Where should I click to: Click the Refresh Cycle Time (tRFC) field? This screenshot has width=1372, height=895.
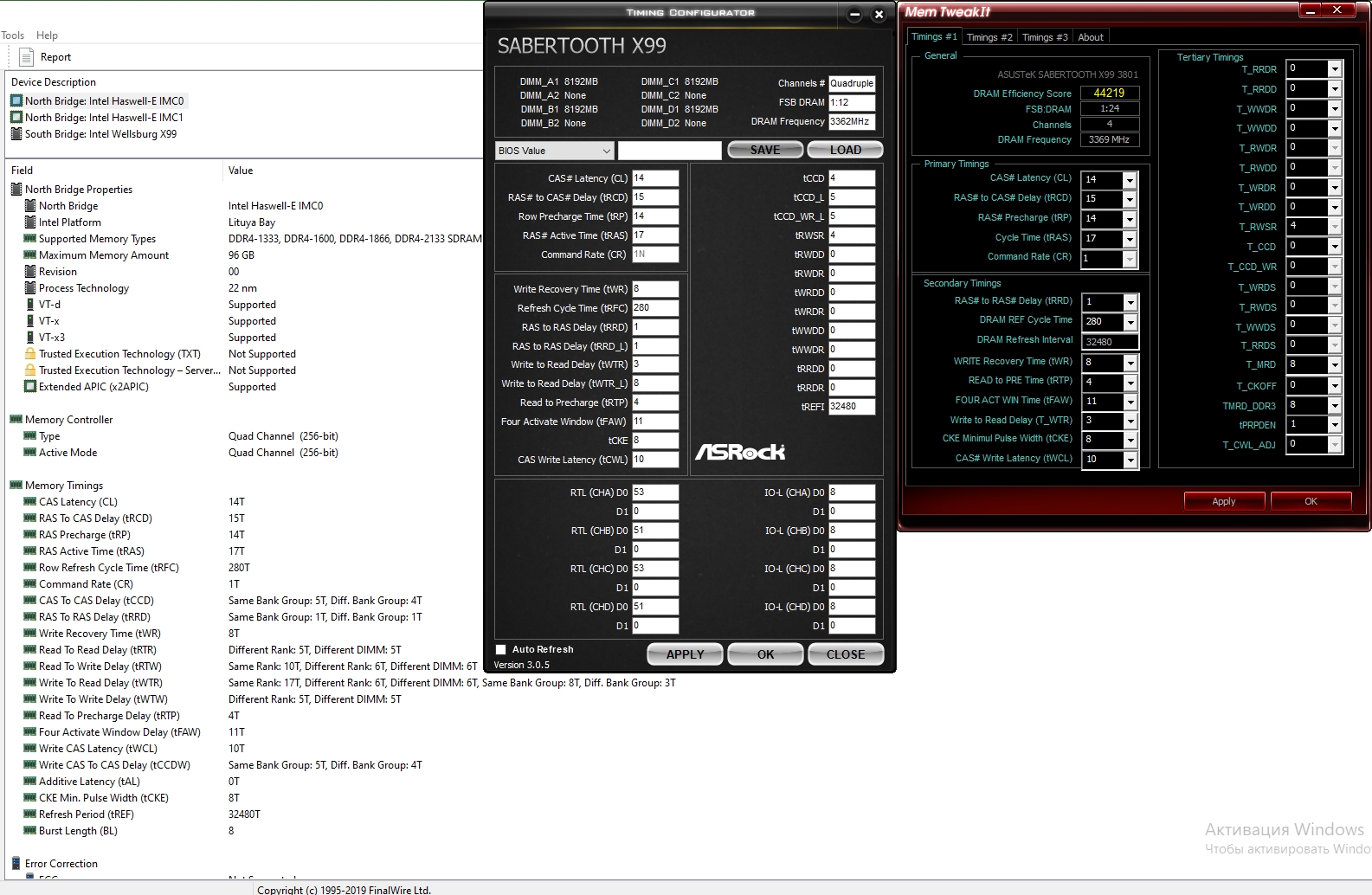[x=655, y=308]
